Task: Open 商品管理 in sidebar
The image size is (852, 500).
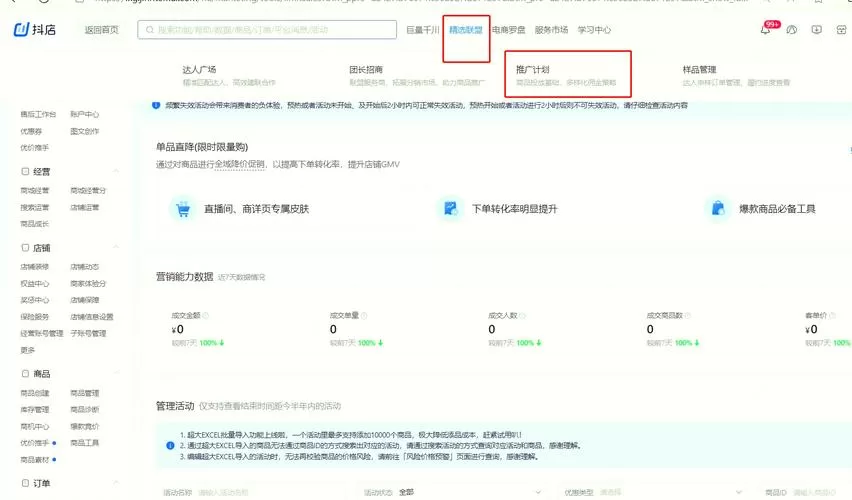Action: (85, 393)
